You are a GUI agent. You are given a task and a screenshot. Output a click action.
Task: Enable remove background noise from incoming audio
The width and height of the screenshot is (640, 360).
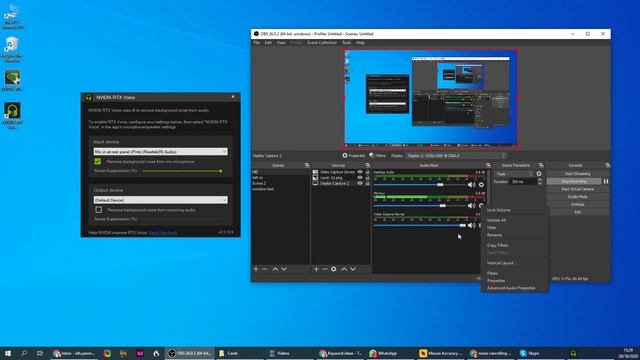(98, 209)
